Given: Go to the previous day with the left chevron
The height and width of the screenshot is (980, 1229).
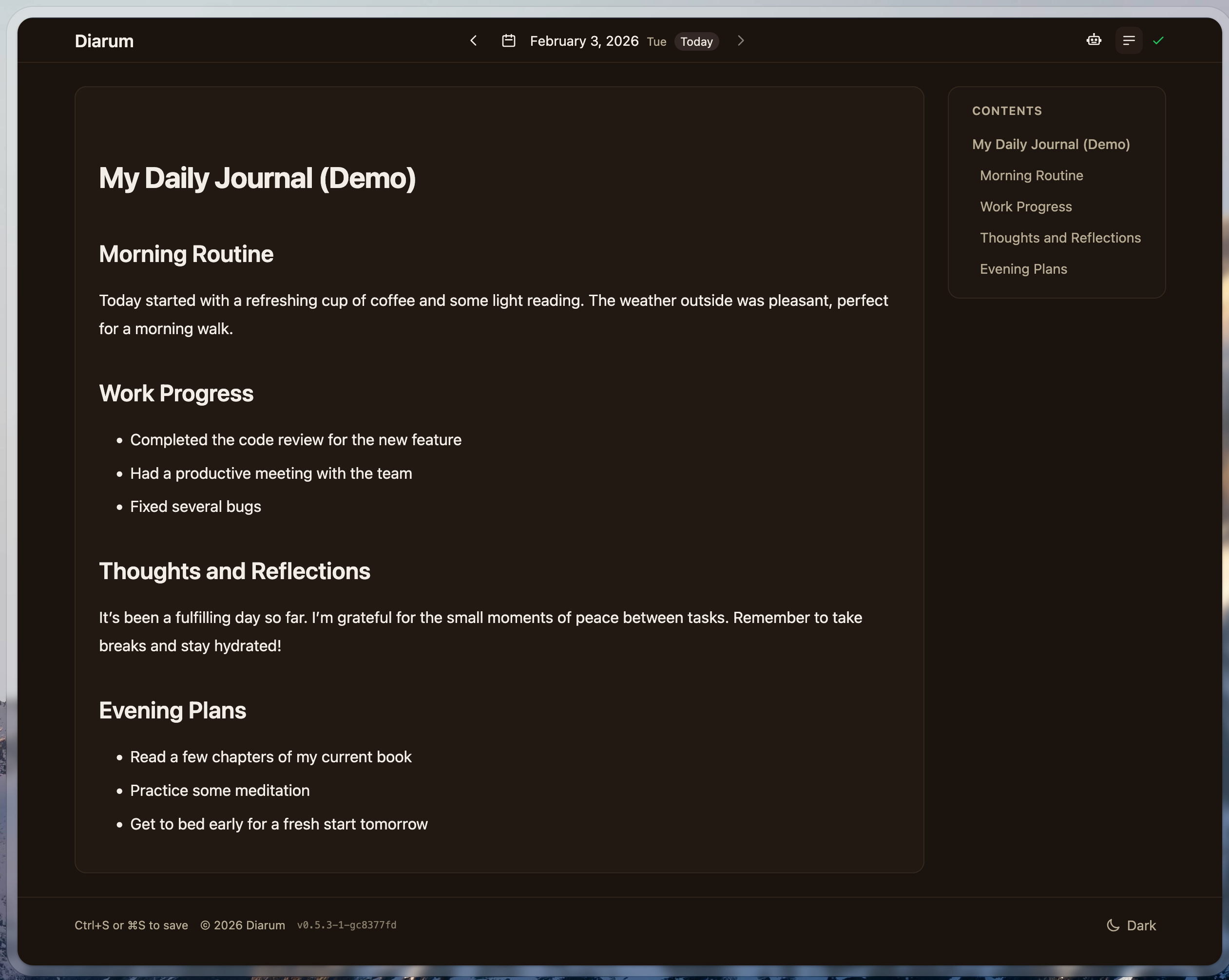Looking at the screenshot, I should (x=473, y=40).
